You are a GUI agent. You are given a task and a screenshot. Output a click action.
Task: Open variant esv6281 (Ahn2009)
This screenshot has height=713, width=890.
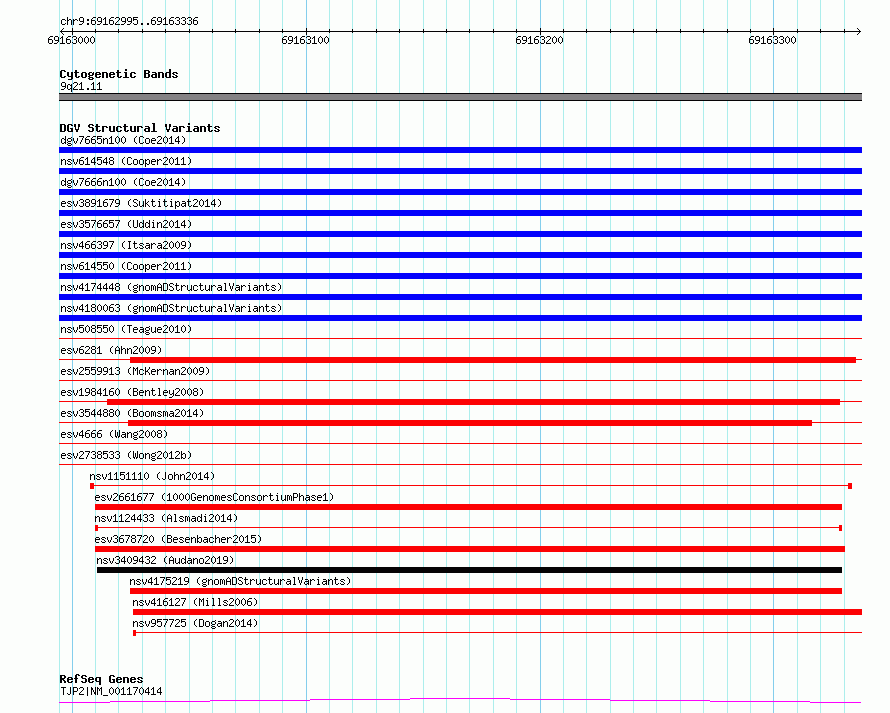111,350
